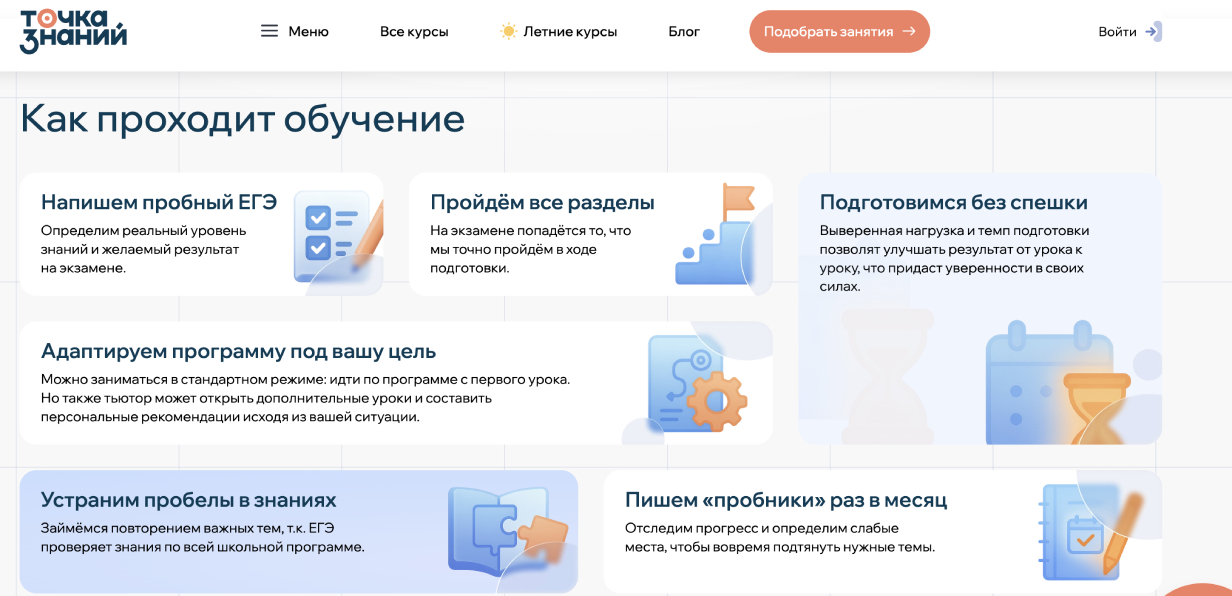Viewport: 1232px width, 596px height.
Task: Click the book with puzzle piece icon
Action: (x=507, y=530)
